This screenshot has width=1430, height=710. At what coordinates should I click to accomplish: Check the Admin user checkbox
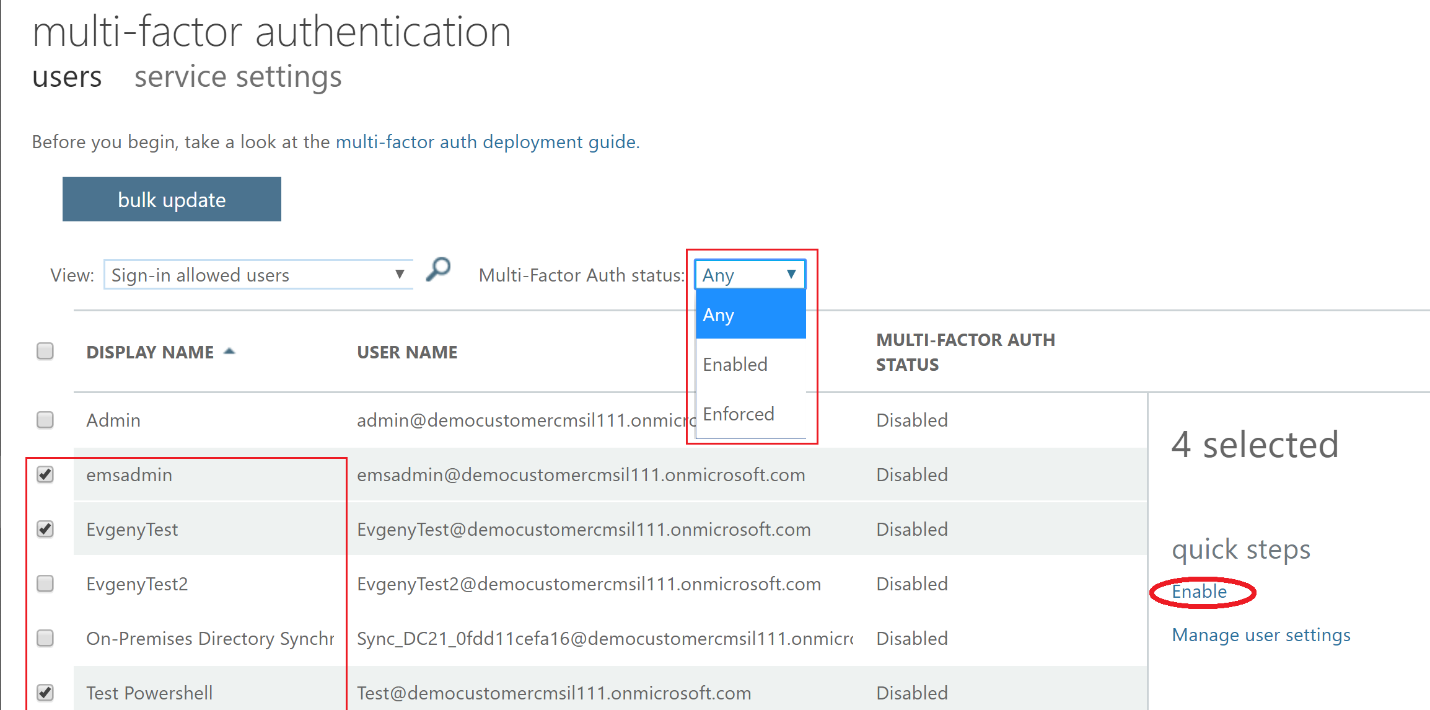(x=45, y=420)
